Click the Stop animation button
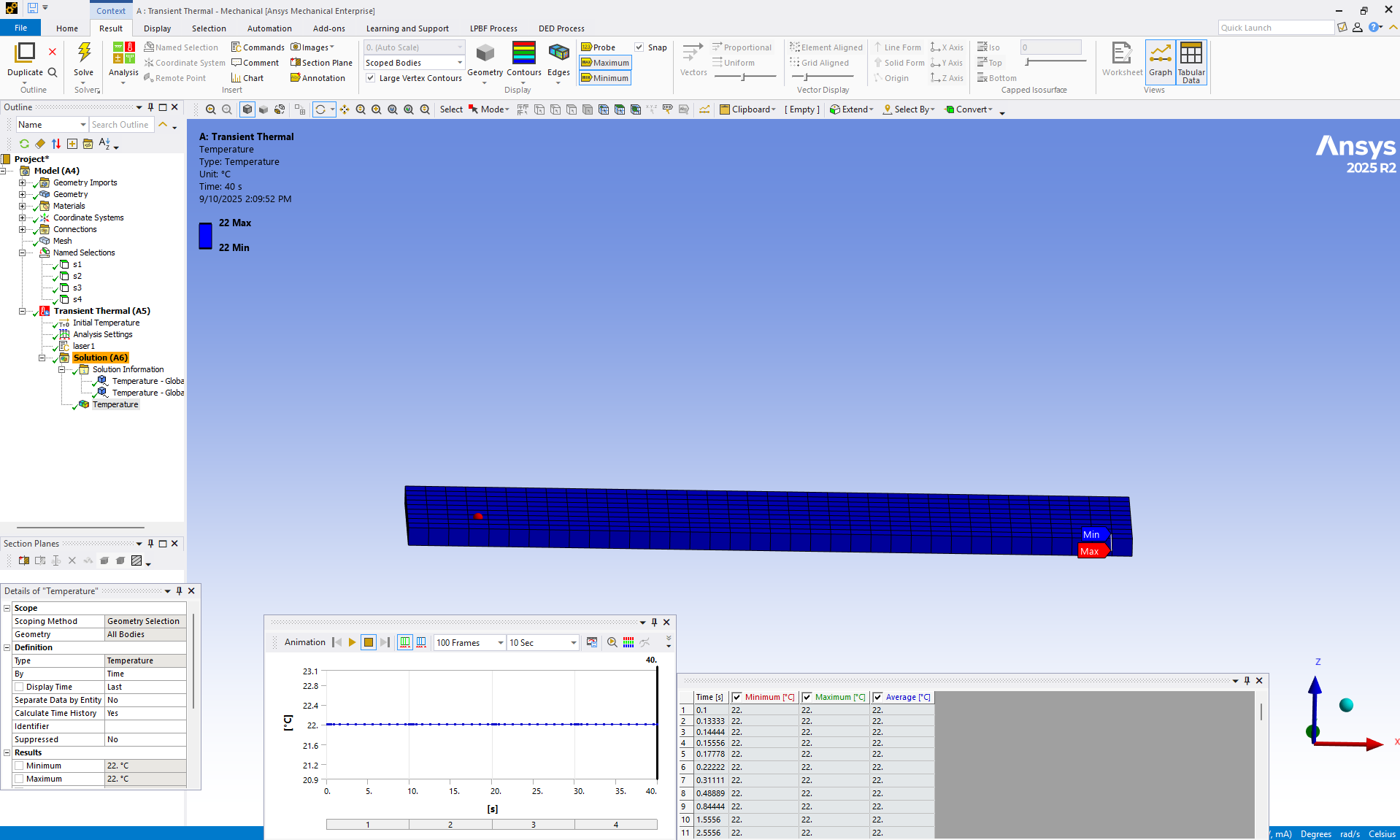1400x840 pixels. pos(369,642)
